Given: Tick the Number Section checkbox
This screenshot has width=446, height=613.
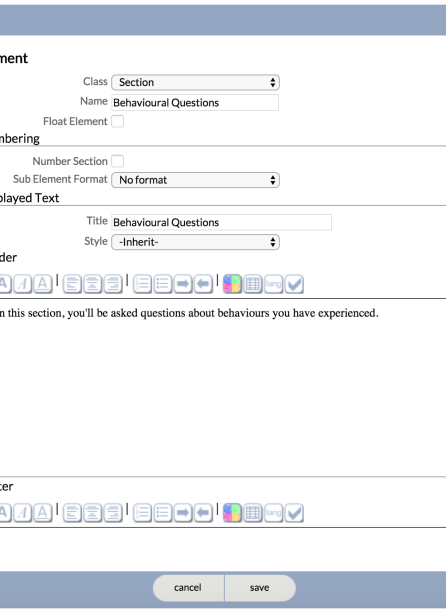Looking at the screenshot, I should [x=118, y=161].
